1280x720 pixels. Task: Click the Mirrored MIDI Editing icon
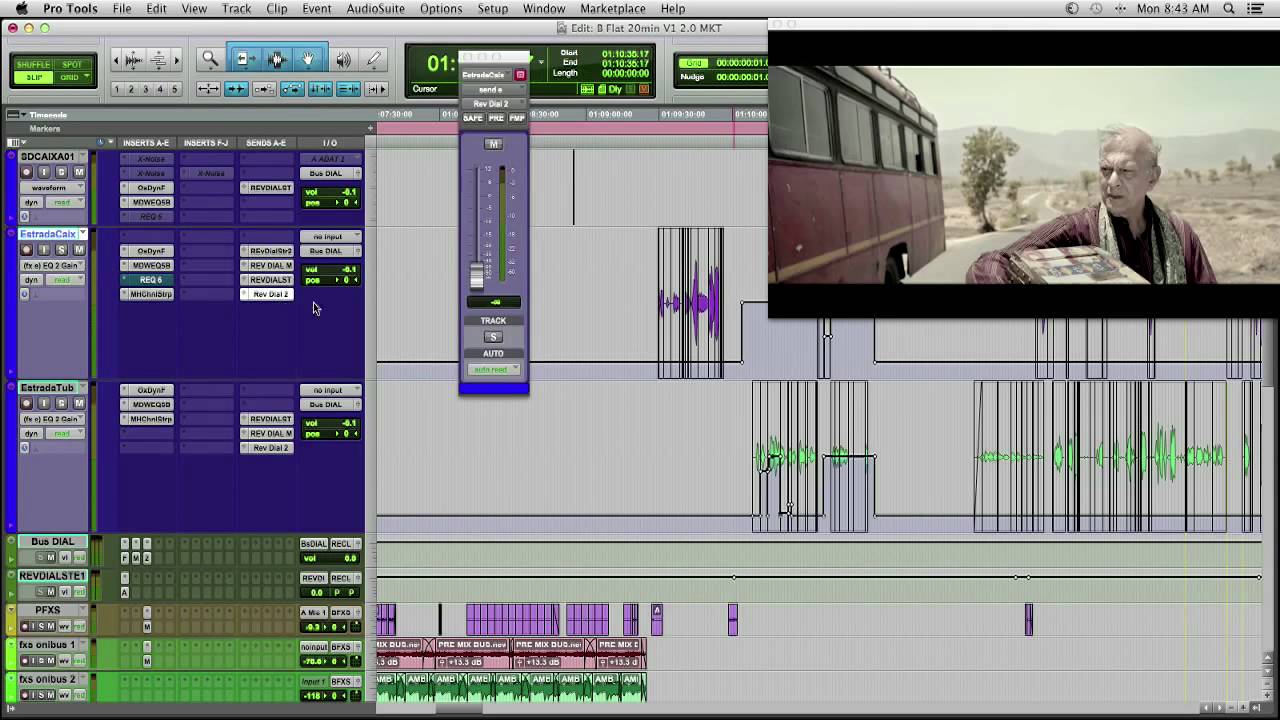264,89
